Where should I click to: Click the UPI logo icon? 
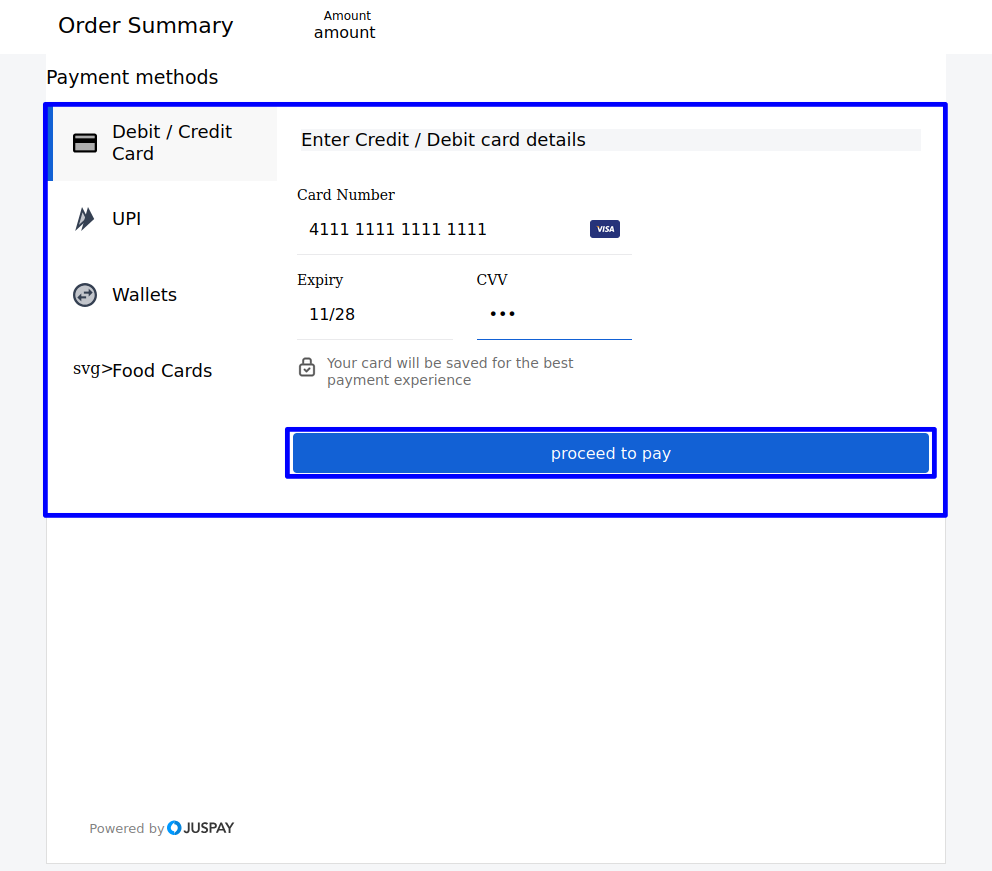coord(85,219)
